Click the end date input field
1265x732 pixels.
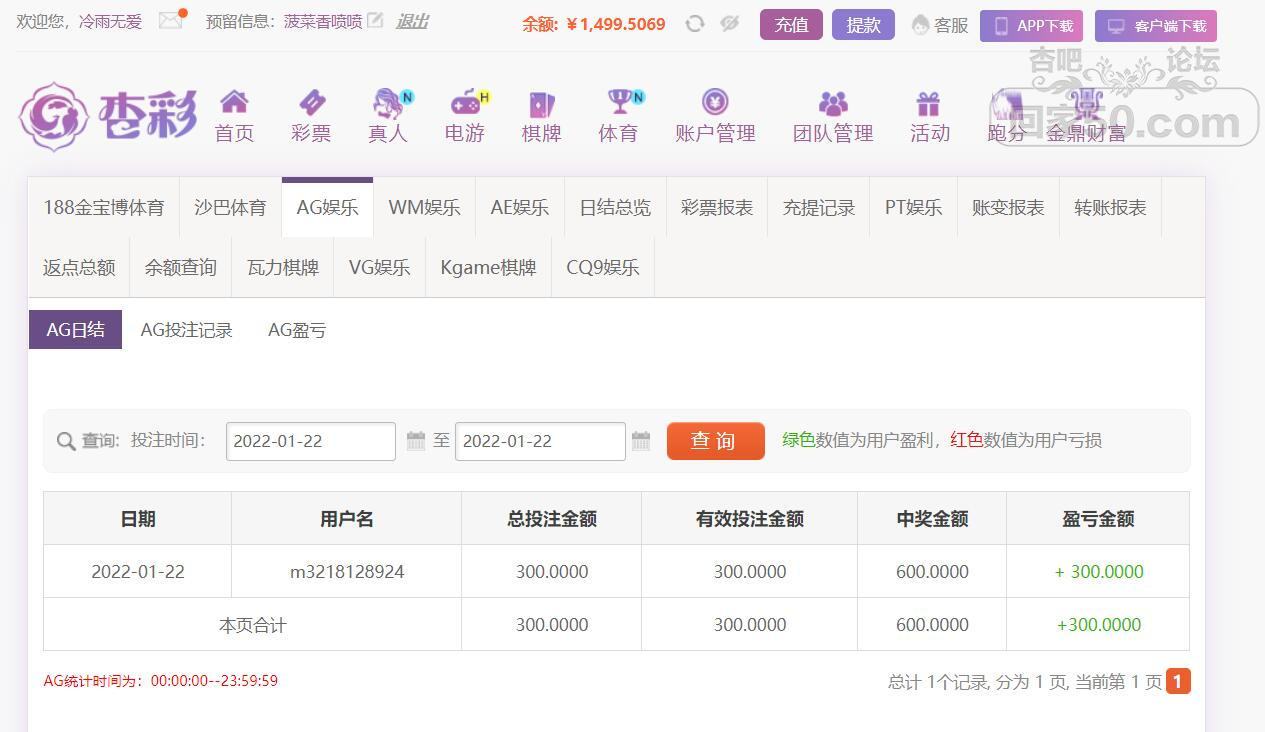point(540,441)
